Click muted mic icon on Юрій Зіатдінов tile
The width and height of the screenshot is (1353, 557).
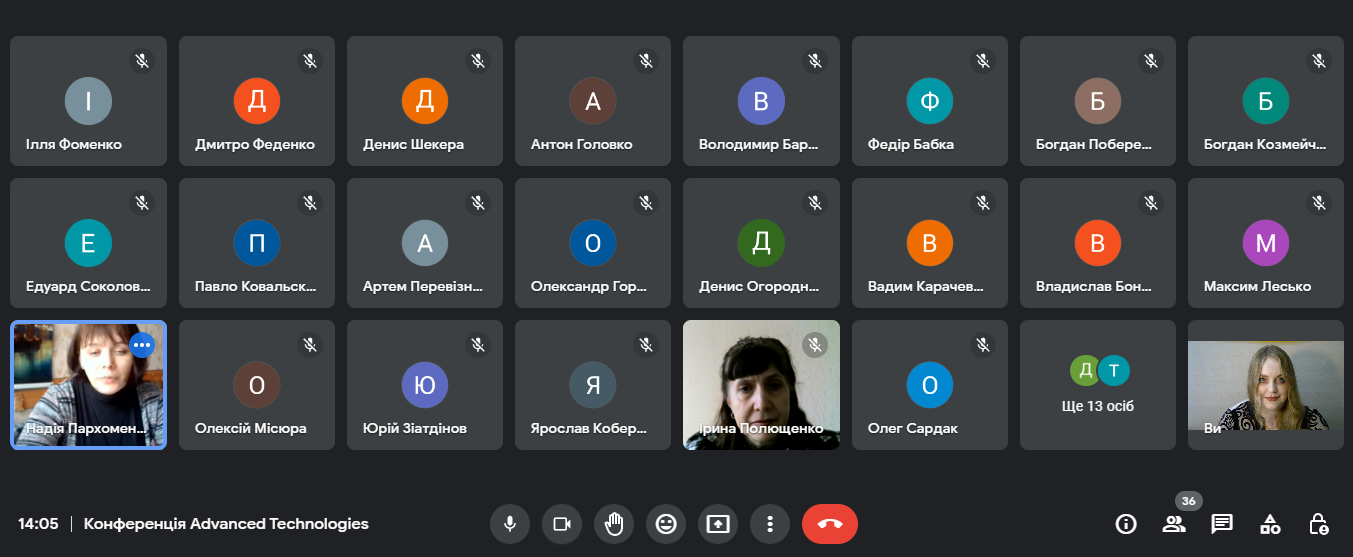click(479, 345)
